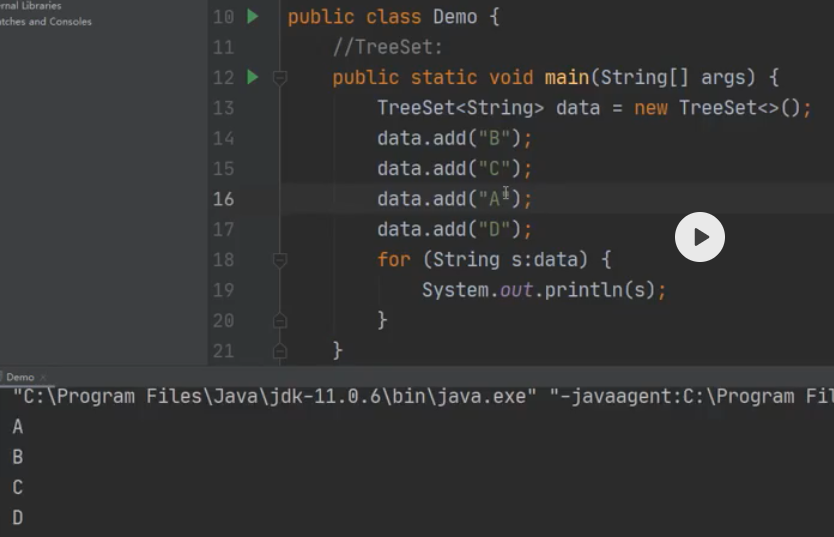Run main method from line 12 gutter

pos(253,77)
